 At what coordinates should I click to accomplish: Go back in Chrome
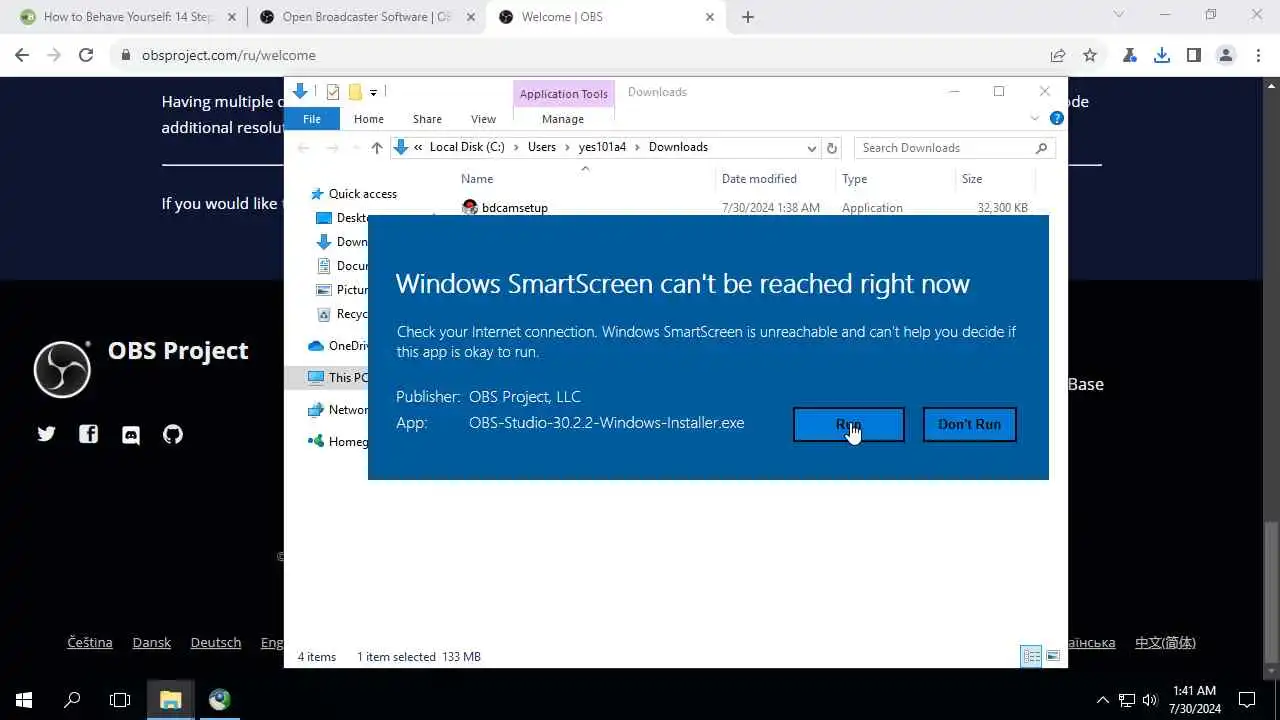point(22,56)
